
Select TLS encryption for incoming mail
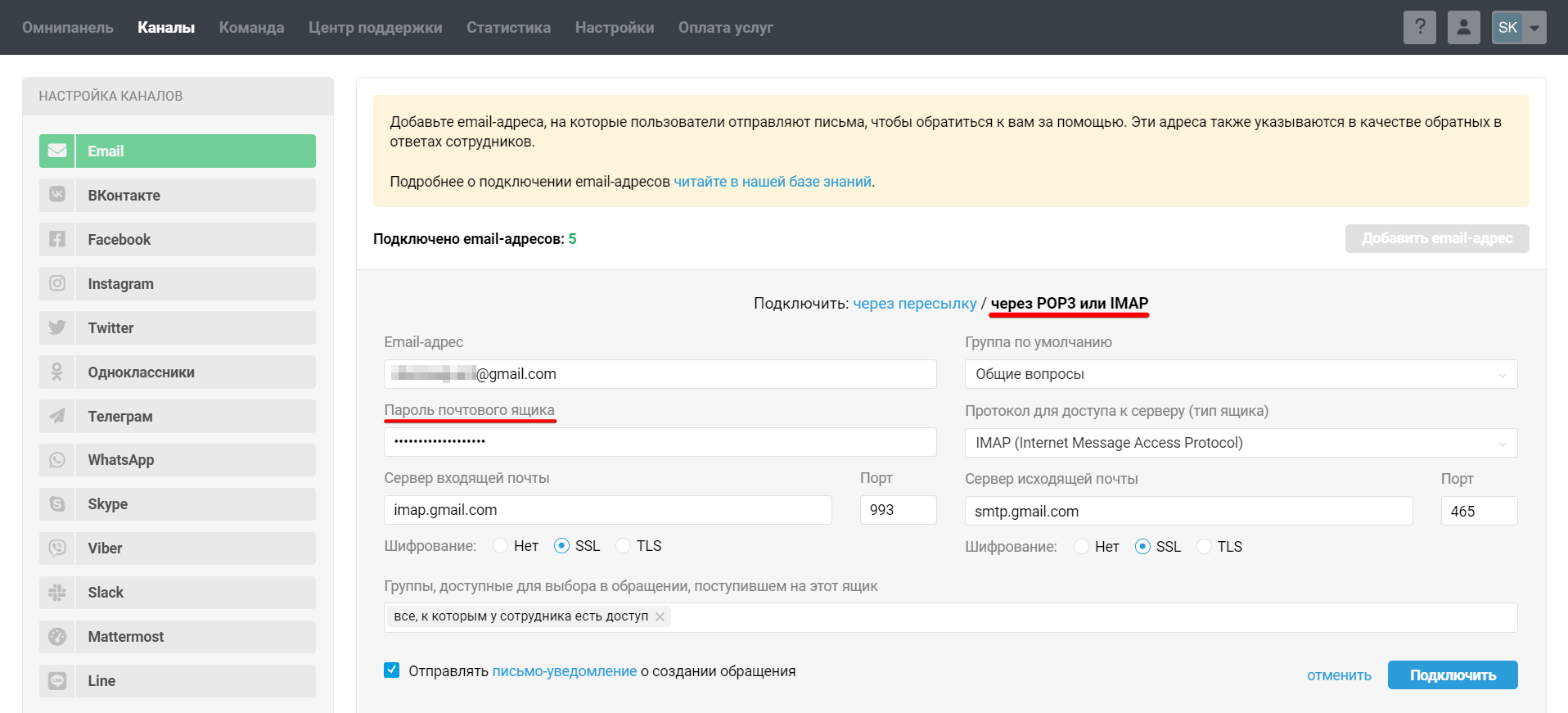tap(624, 546)
